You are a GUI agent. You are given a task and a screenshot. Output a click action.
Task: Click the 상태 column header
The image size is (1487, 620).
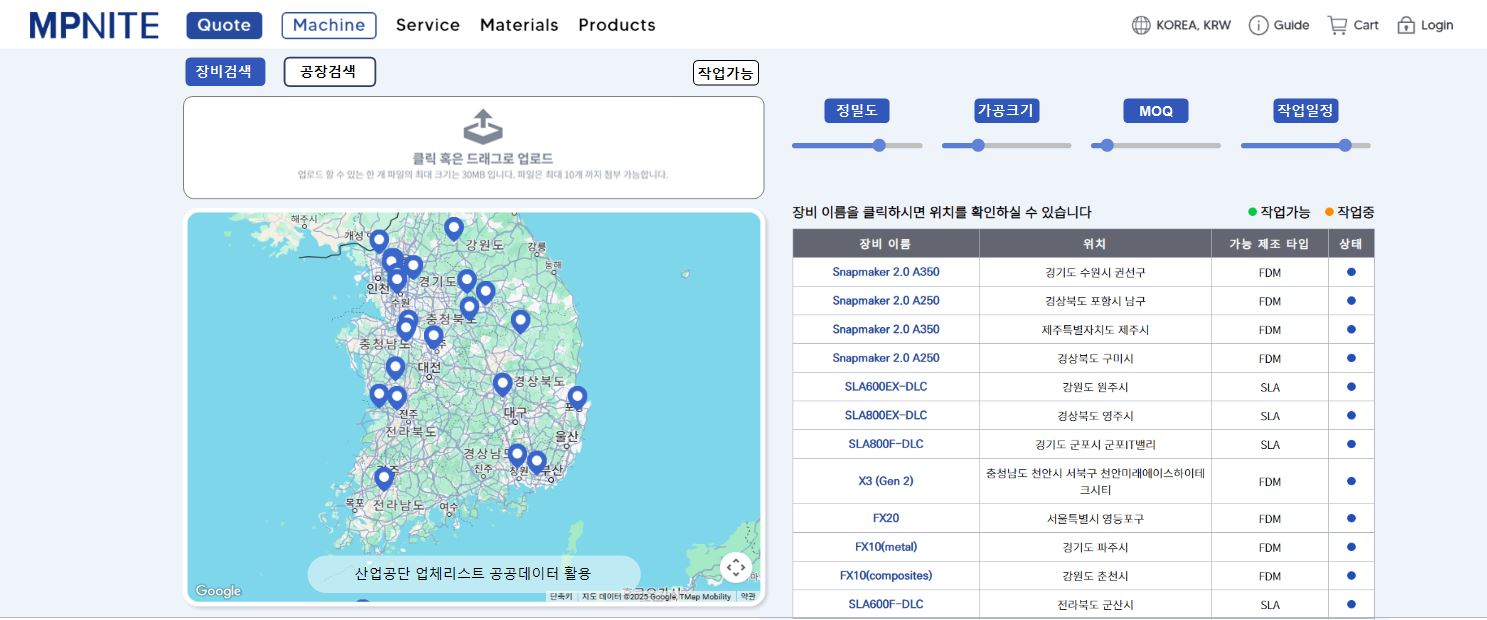1351,244
